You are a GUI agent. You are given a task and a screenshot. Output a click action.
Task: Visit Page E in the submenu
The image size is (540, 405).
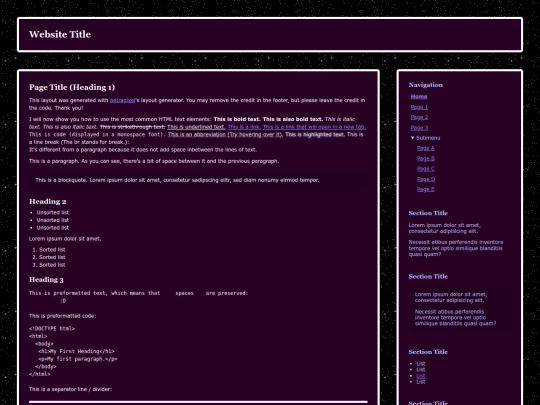pos(426,189)
